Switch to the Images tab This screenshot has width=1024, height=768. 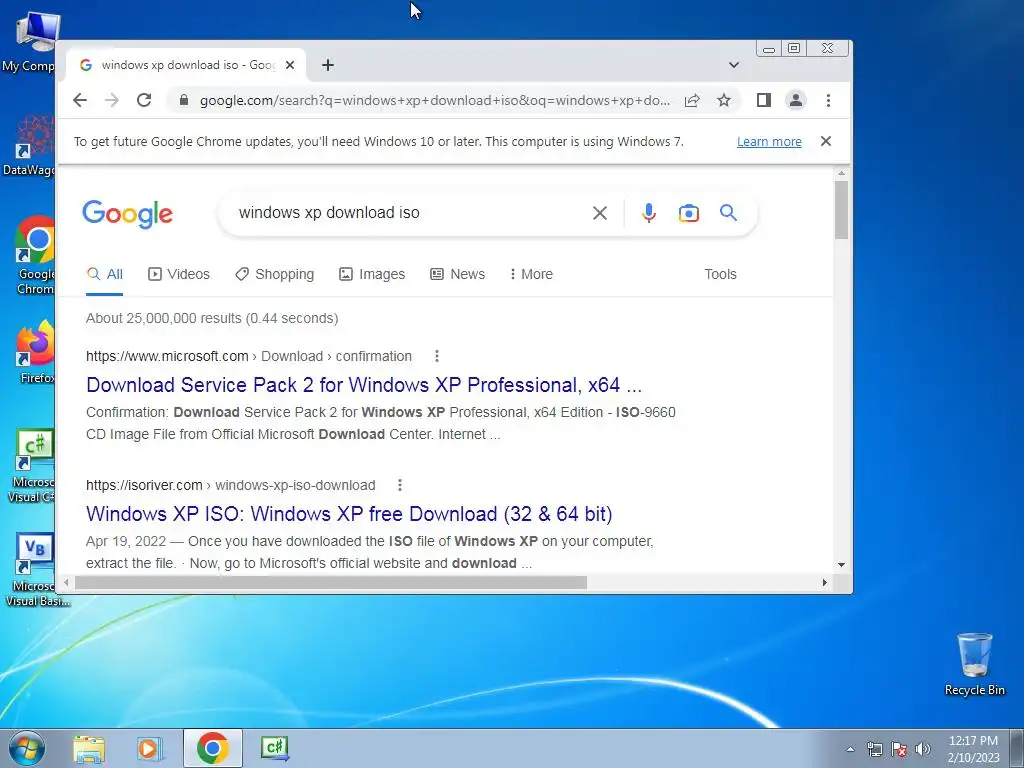point(372,274)
